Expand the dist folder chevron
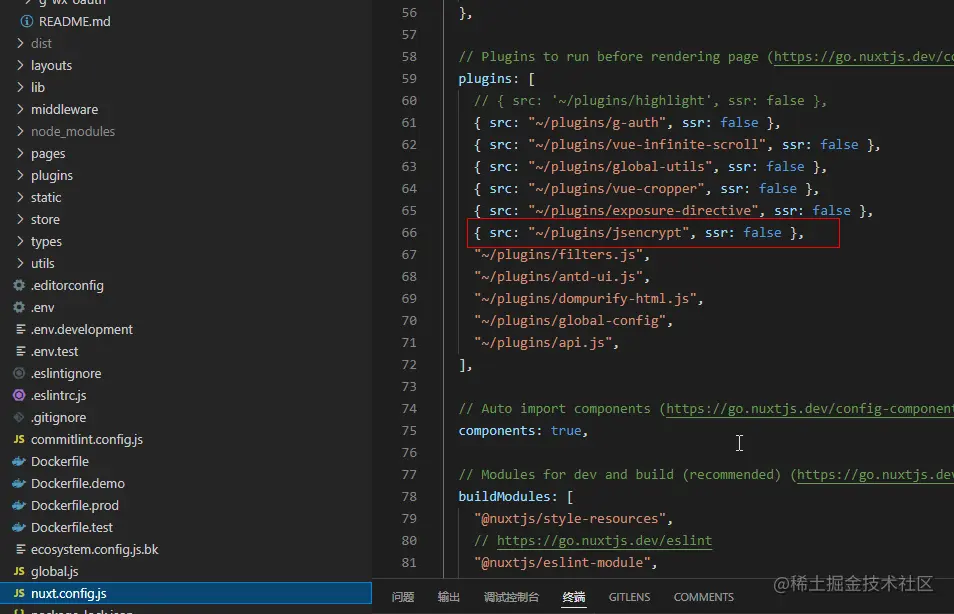954x614 pixels. 20,43
